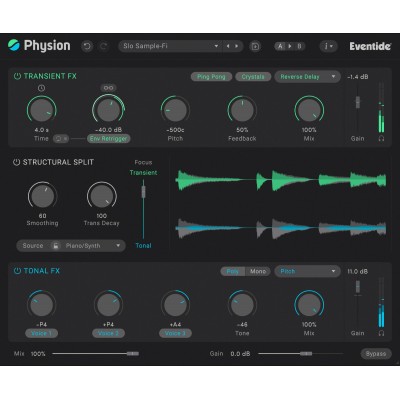Toggle Structural Split section power
This screenshot has width=400, height=400.
(x=16, y=162)
